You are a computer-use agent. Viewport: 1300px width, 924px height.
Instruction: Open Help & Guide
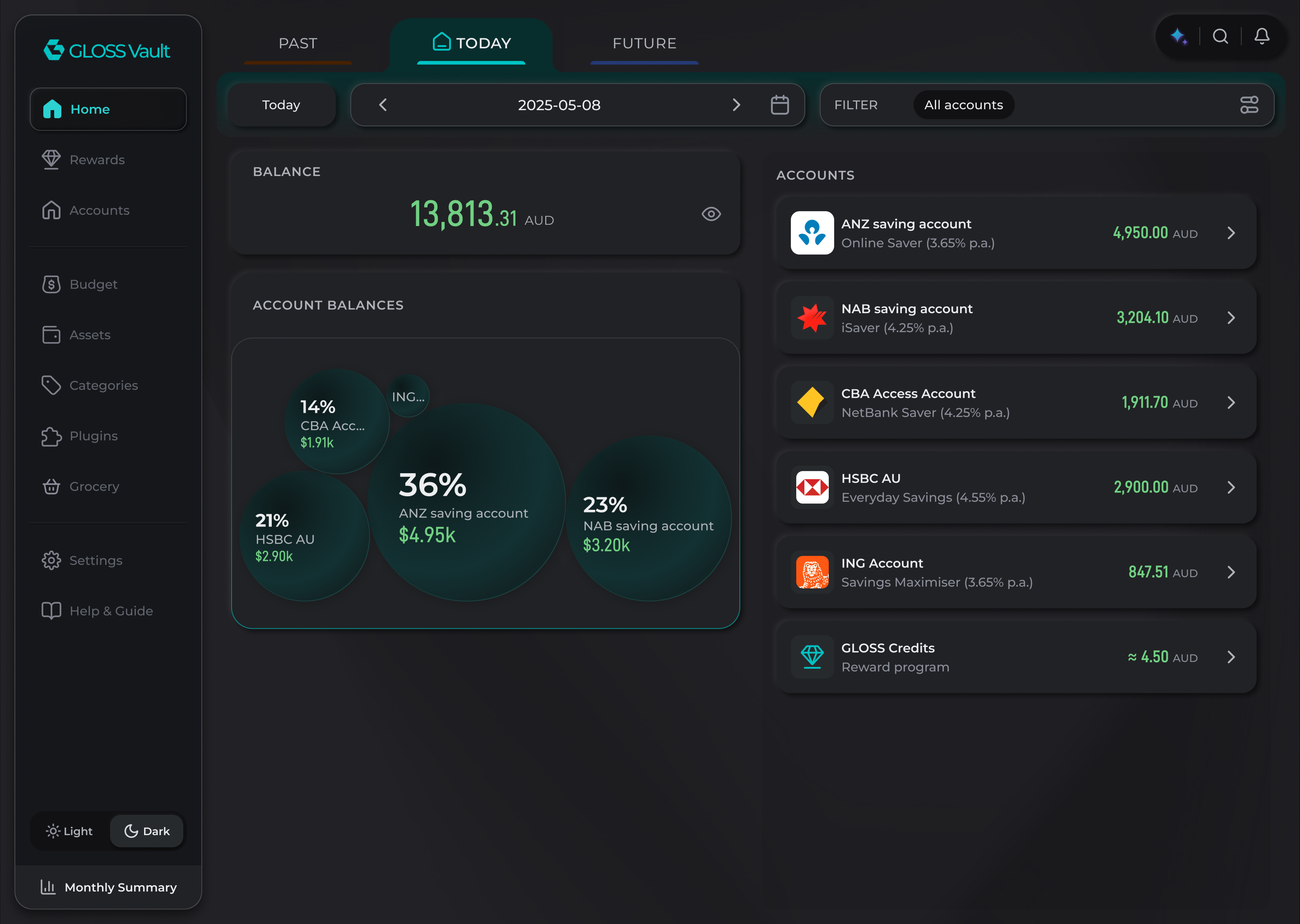click(108, 610)
